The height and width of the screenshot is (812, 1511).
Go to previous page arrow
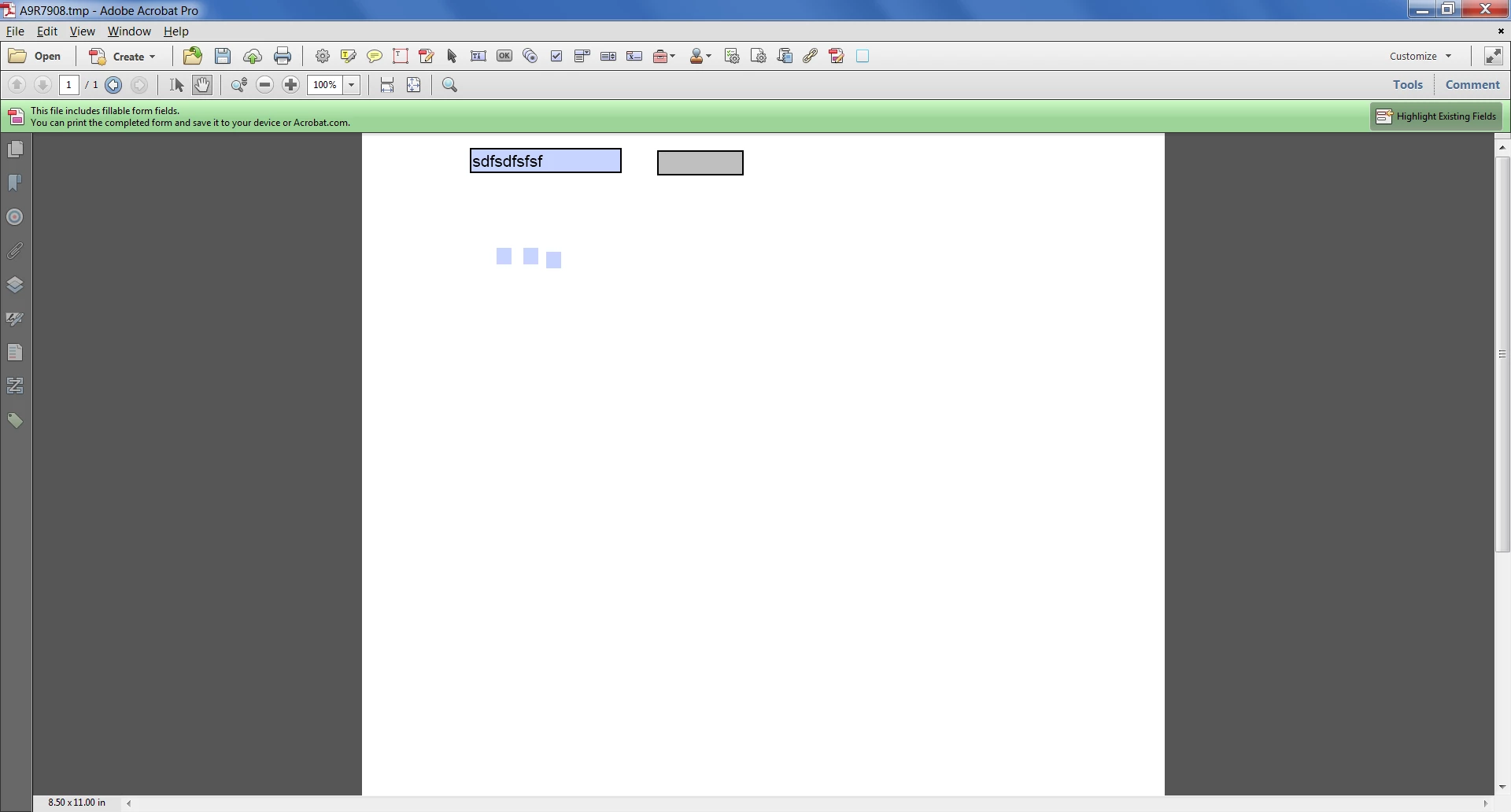tap(17, 85)
